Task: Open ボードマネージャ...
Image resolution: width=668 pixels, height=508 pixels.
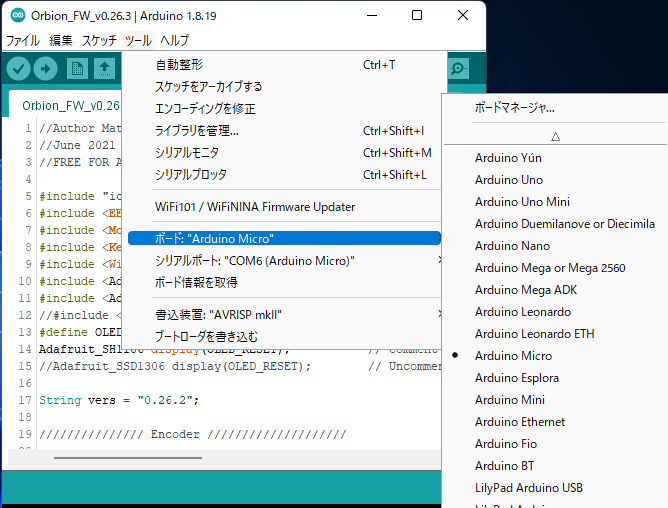Action: pos(556,108)
